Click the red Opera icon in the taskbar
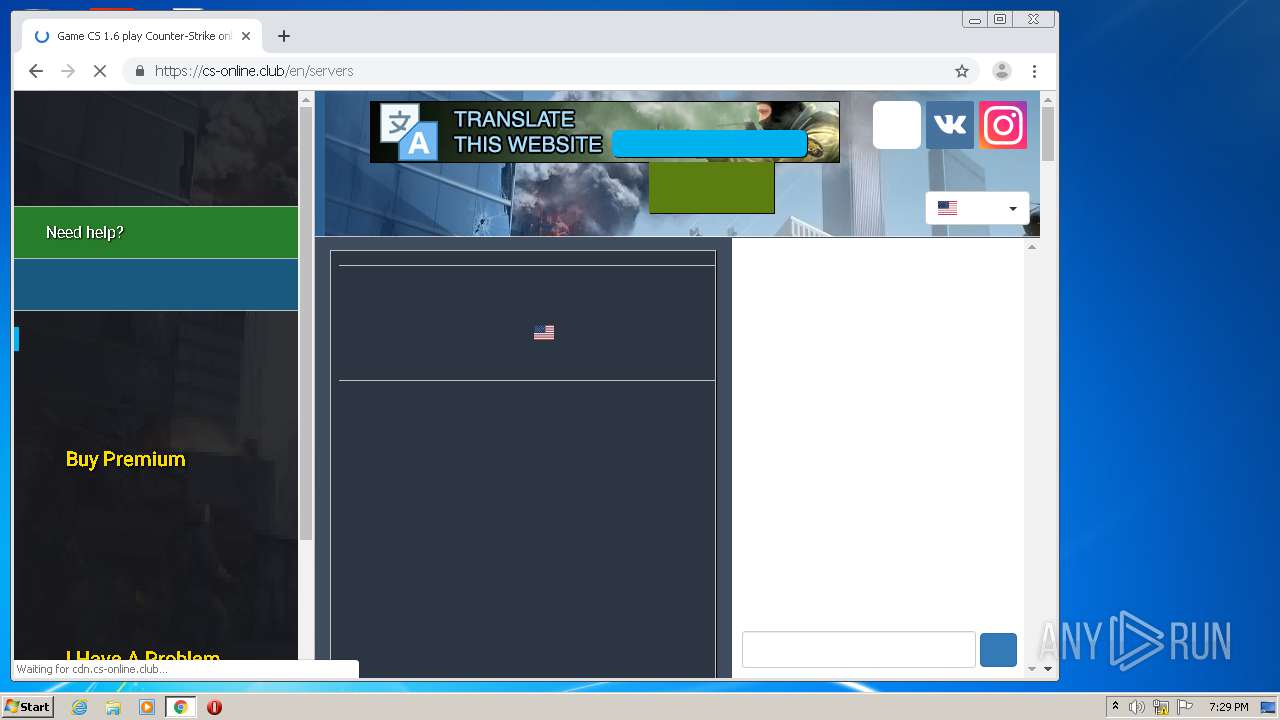Screen dimensions: 1280x720 (214, 707)
